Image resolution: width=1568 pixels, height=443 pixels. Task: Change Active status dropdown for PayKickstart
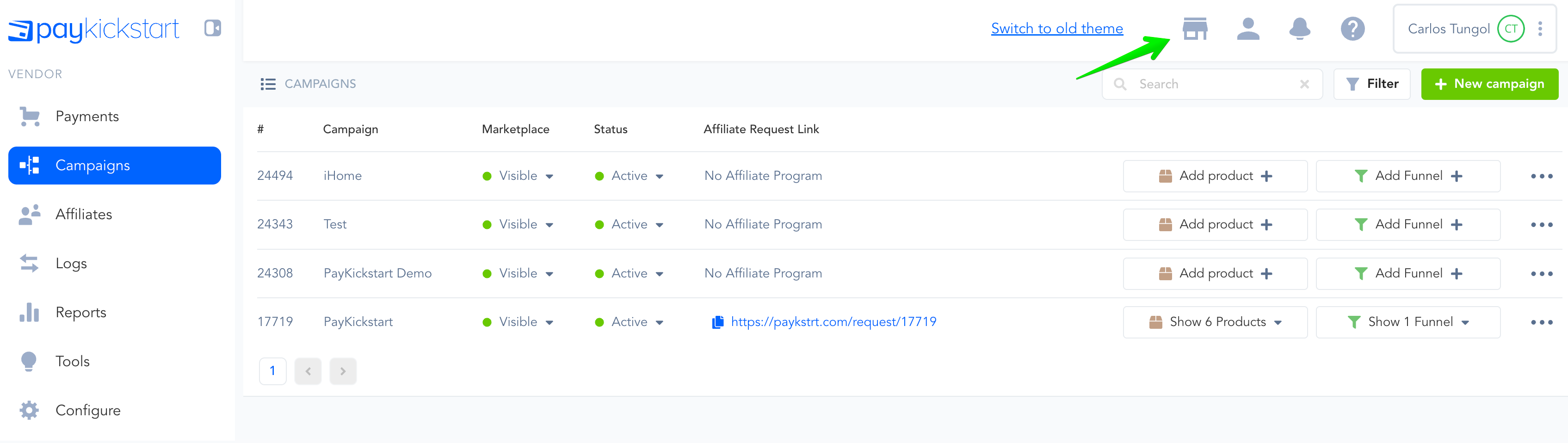(630, 322)
